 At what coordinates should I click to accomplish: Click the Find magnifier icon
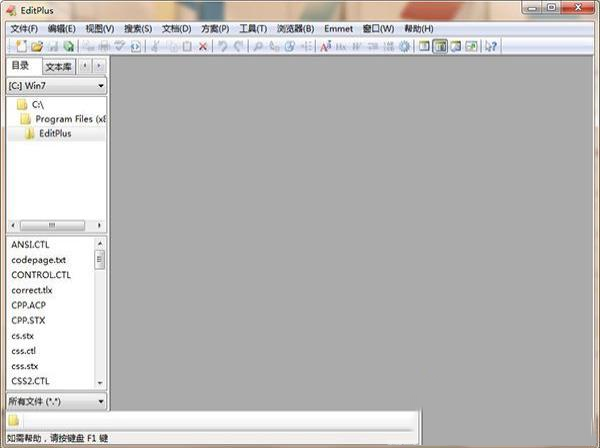(258, 46)
